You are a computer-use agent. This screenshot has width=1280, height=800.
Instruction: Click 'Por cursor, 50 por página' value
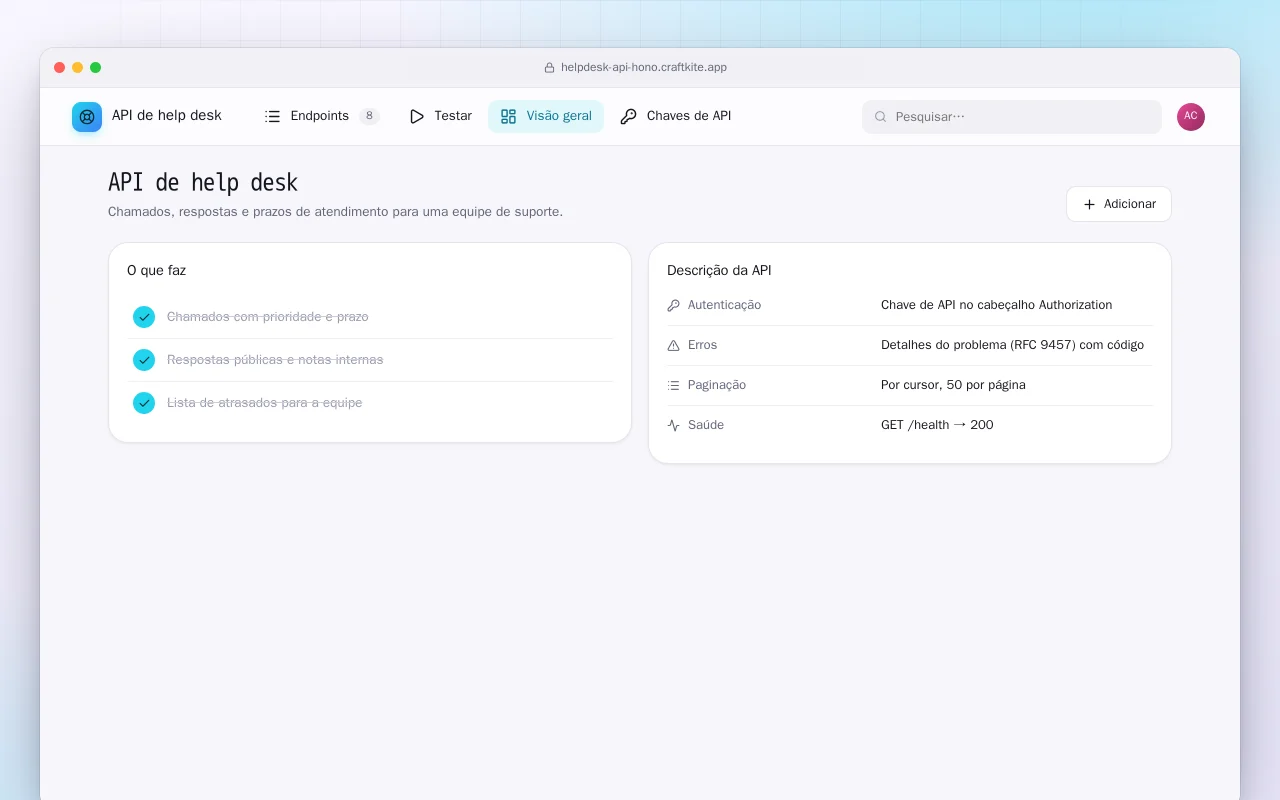953,385
